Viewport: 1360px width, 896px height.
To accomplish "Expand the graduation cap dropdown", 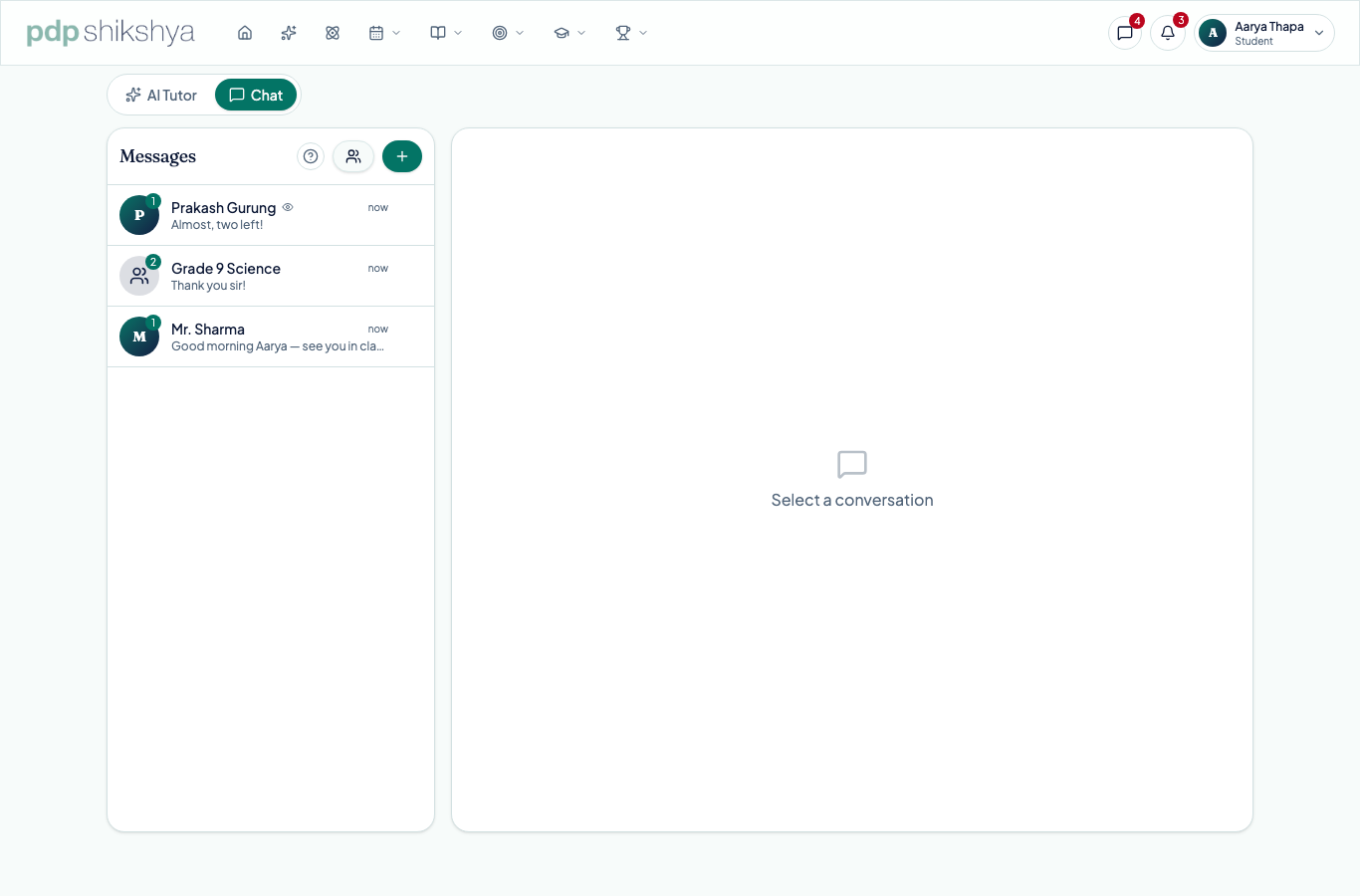I will pyautogui.click(x=569, y=33).
